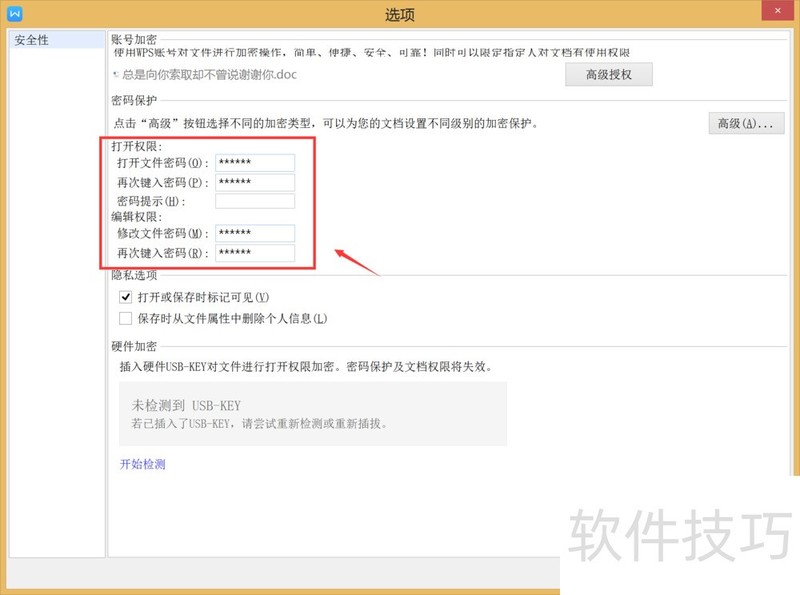Uncheck 打开或保存时标记可见(V) checkbox

tap(126, 297)
